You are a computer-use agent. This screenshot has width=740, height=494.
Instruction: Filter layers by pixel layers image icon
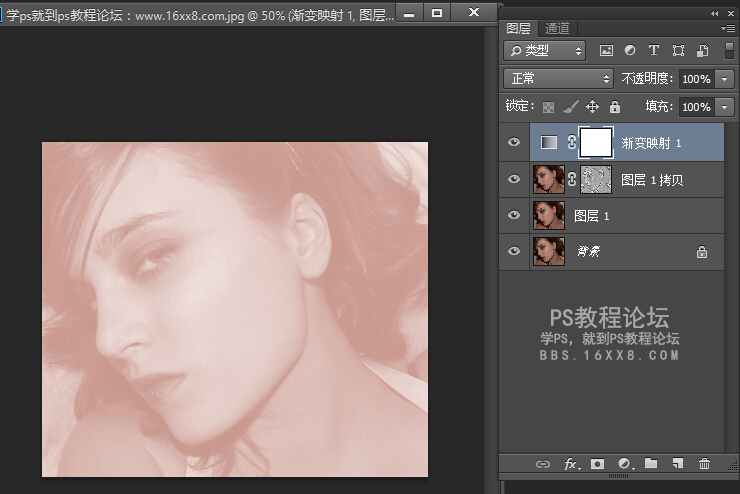606,50
